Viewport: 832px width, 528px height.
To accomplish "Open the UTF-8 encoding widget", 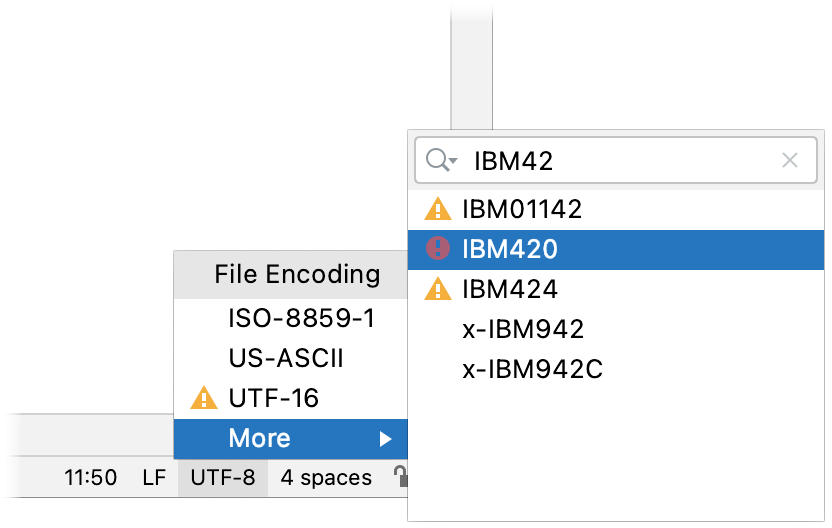I will [222, 477].
